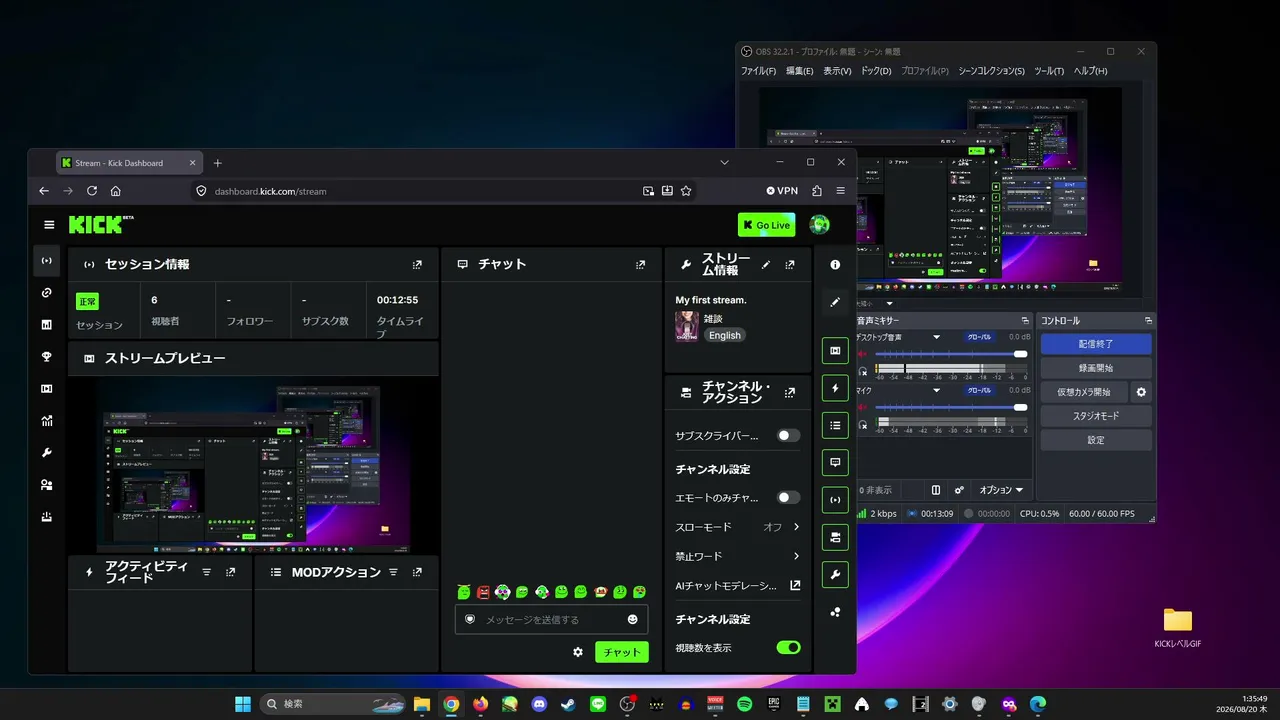Toggle エモートのみチャット switch
Viewport: 1280px width, 720px height.
789,498
